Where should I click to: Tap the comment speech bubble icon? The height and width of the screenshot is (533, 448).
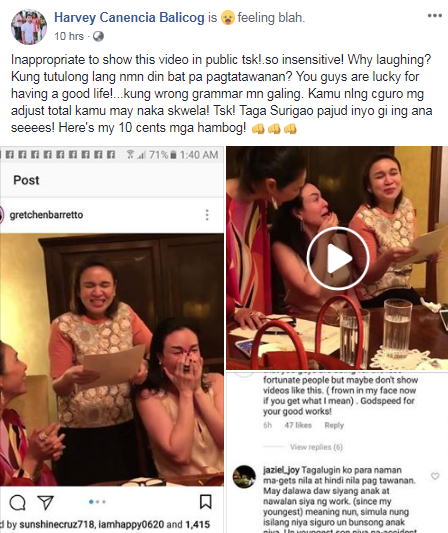pyautogui.click(x=17, y=502)
